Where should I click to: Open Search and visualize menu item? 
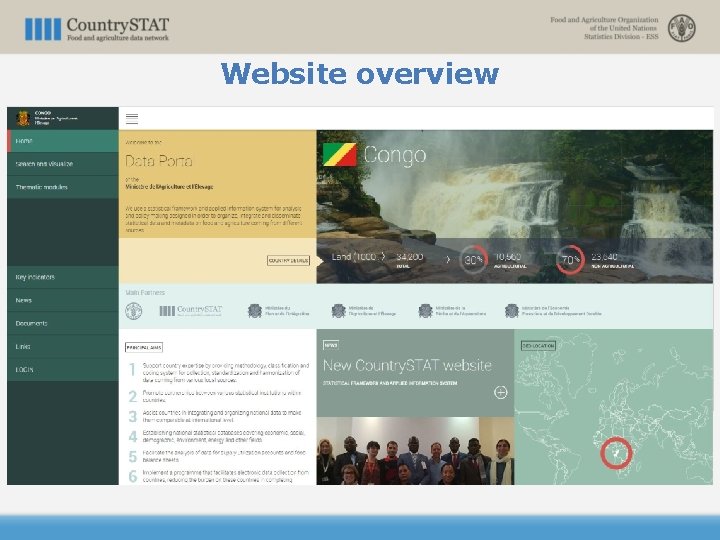pos(63,164)
